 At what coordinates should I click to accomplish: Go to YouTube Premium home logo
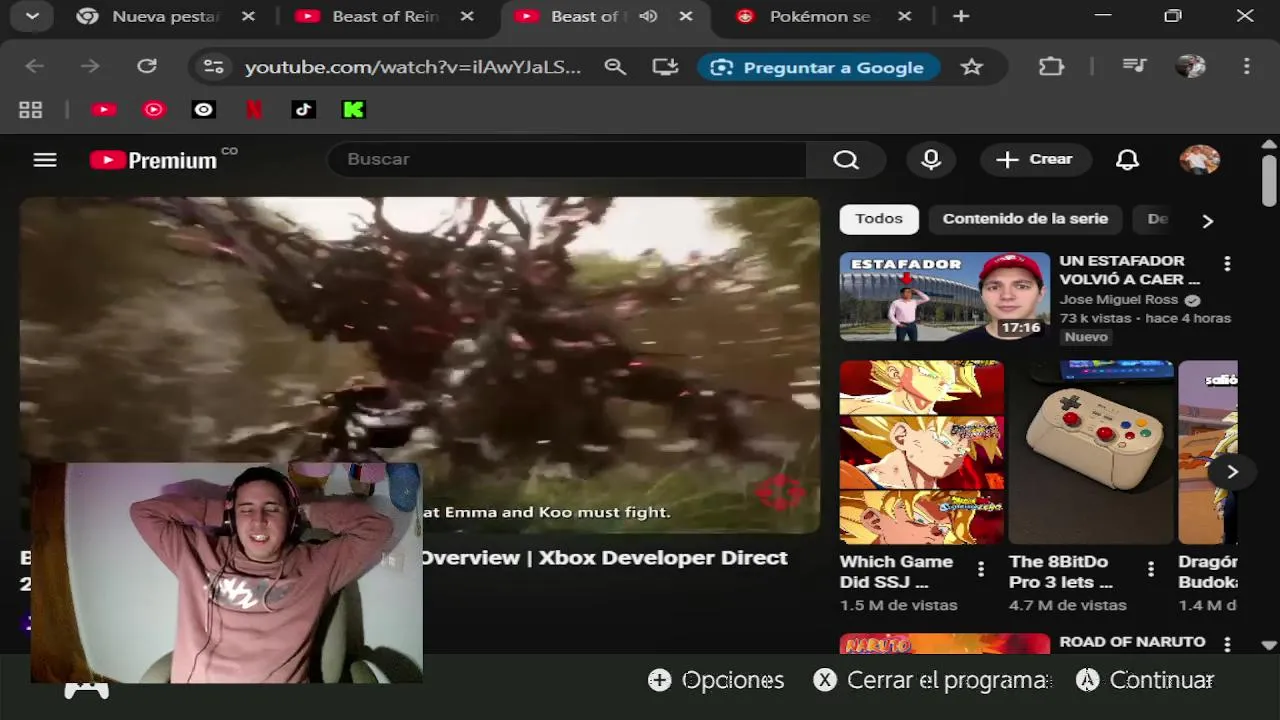153,160
